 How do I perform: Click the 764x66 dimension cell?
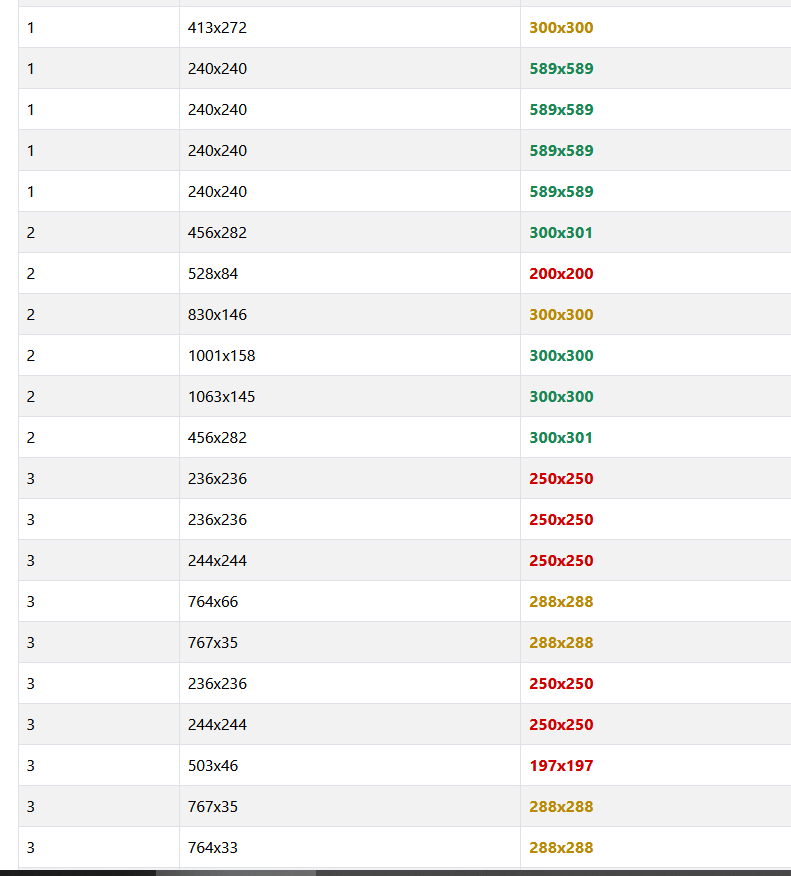(x=213, y=602)
